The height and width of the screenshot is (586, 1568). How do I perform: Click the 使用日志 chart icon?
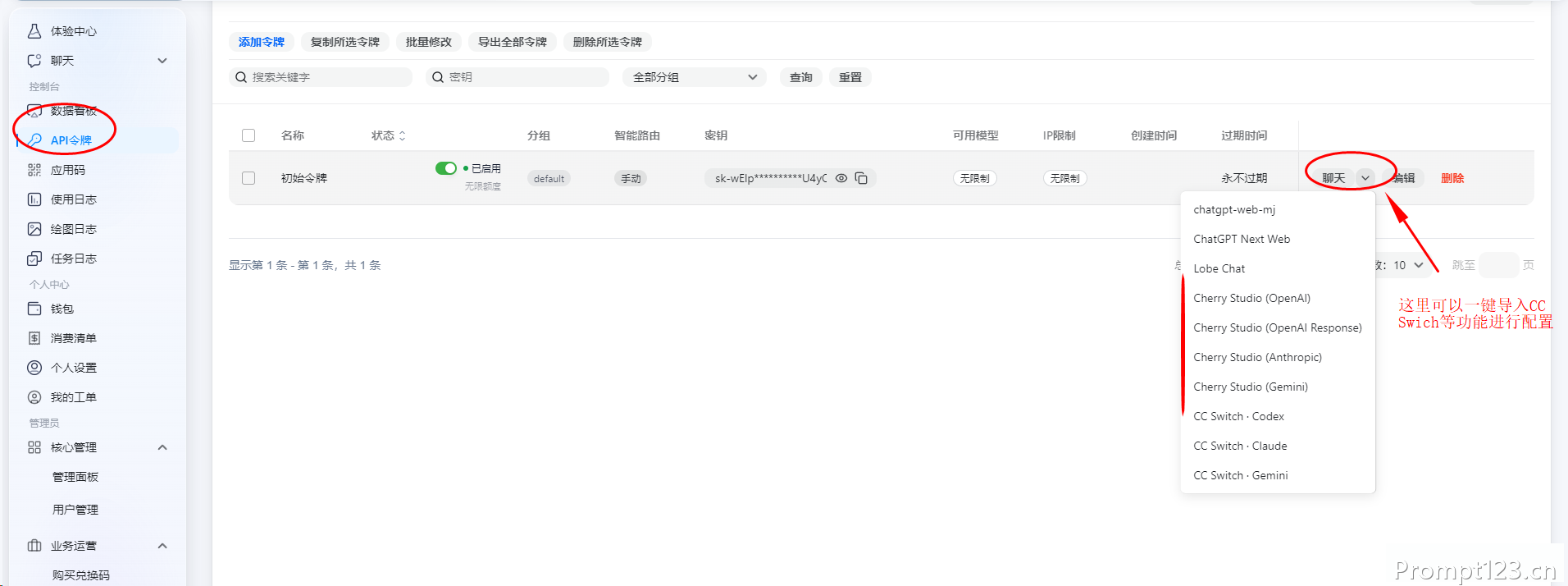coord(34,199)
